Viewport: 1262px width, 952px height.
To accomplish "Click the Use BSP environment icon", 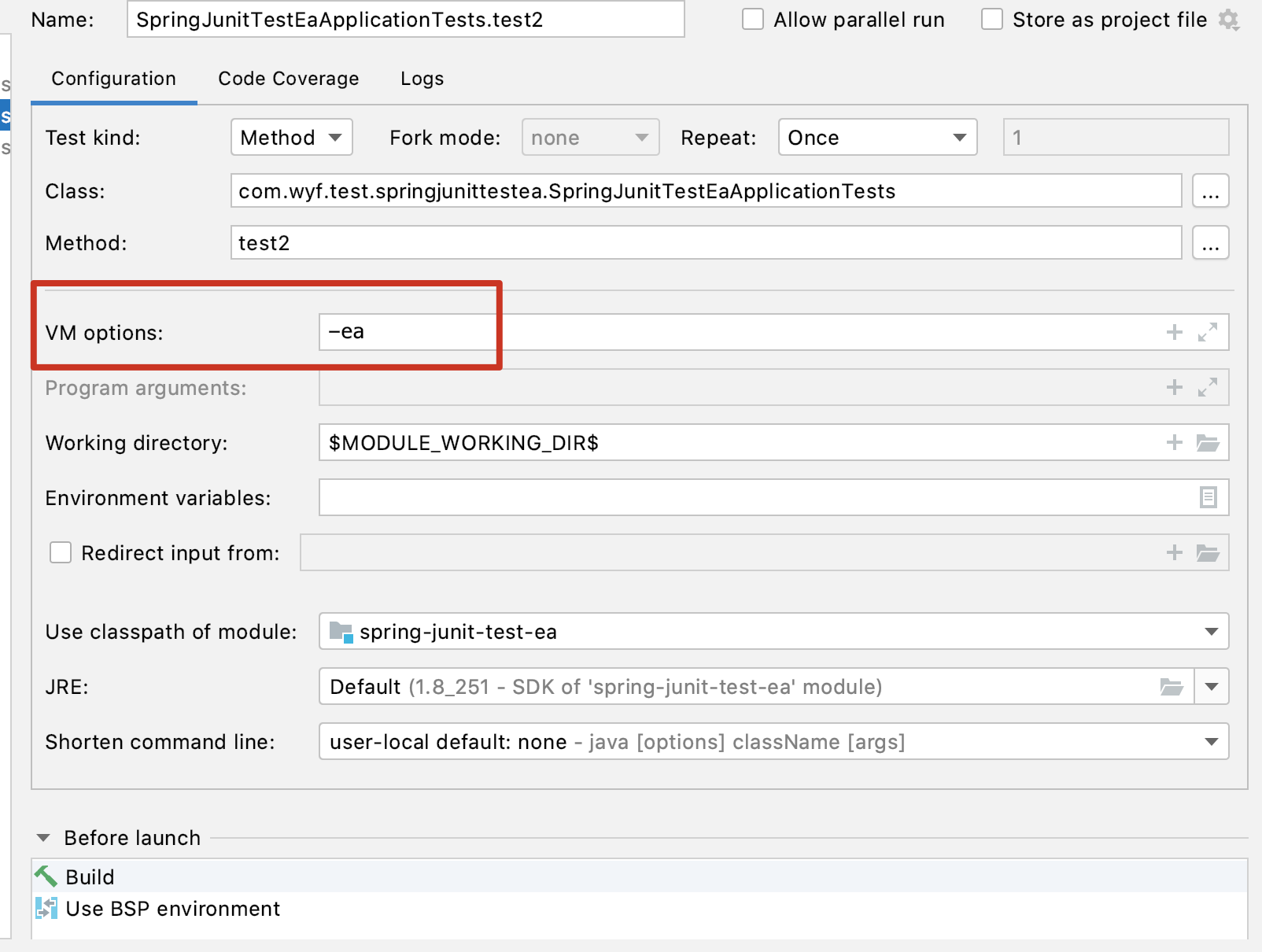I will click(x=46, y=908).
